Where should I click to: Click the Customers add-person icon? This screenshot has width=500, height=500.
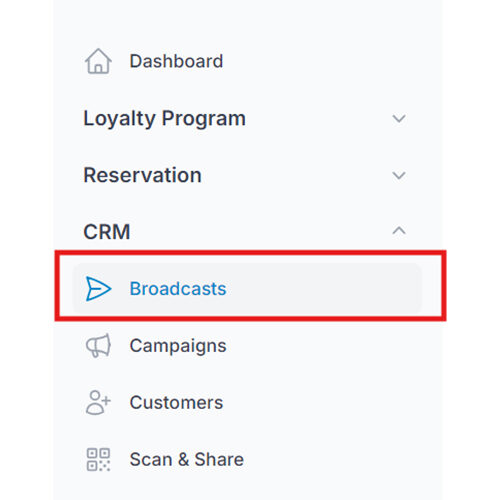tap(98, 402)
